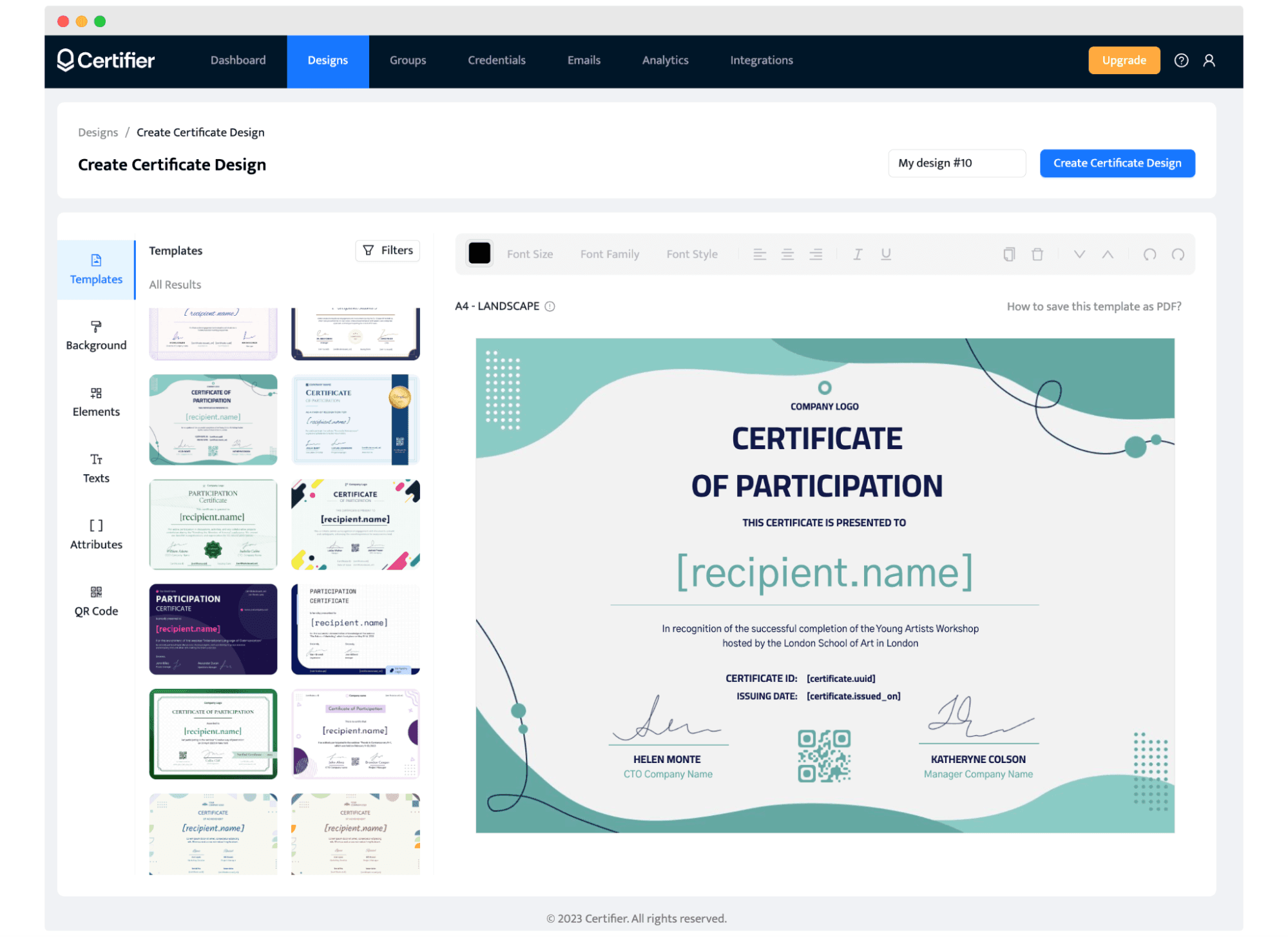Toggle italic formatting

[x=858, y=254]
